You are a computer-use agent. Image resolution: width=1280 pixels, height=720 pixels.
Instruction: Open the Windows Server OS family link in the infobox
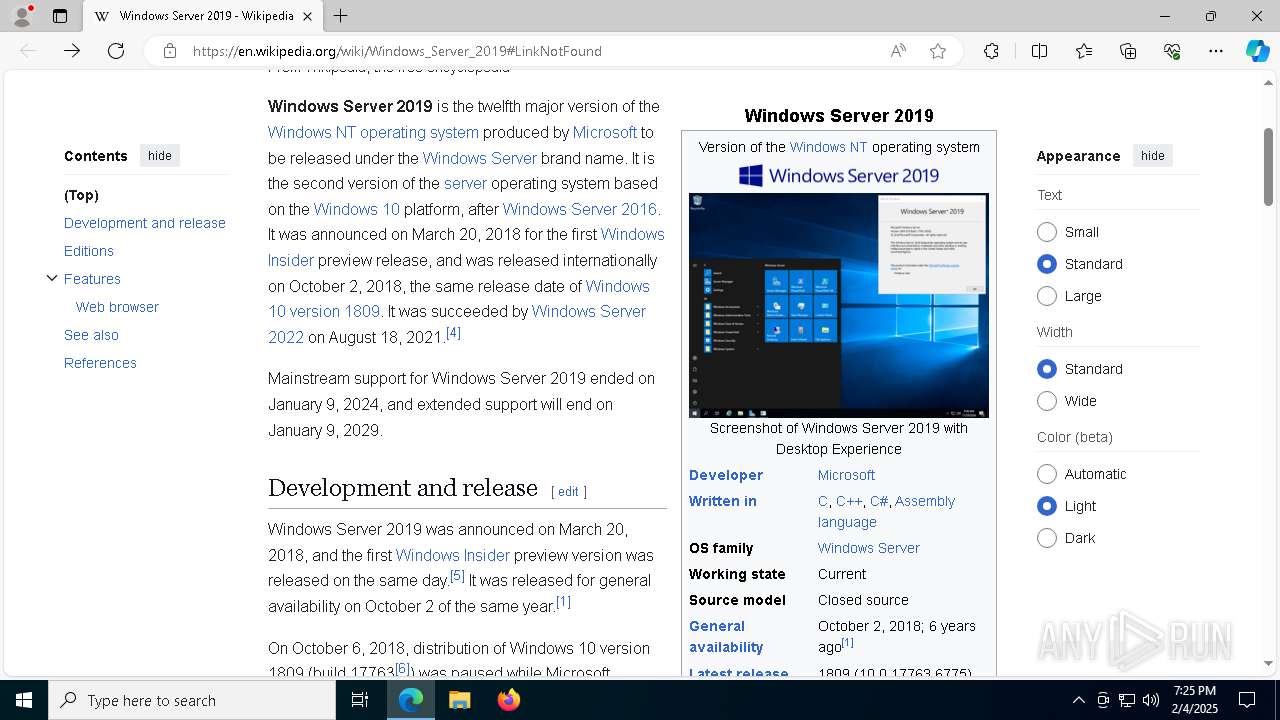[868, 548]
